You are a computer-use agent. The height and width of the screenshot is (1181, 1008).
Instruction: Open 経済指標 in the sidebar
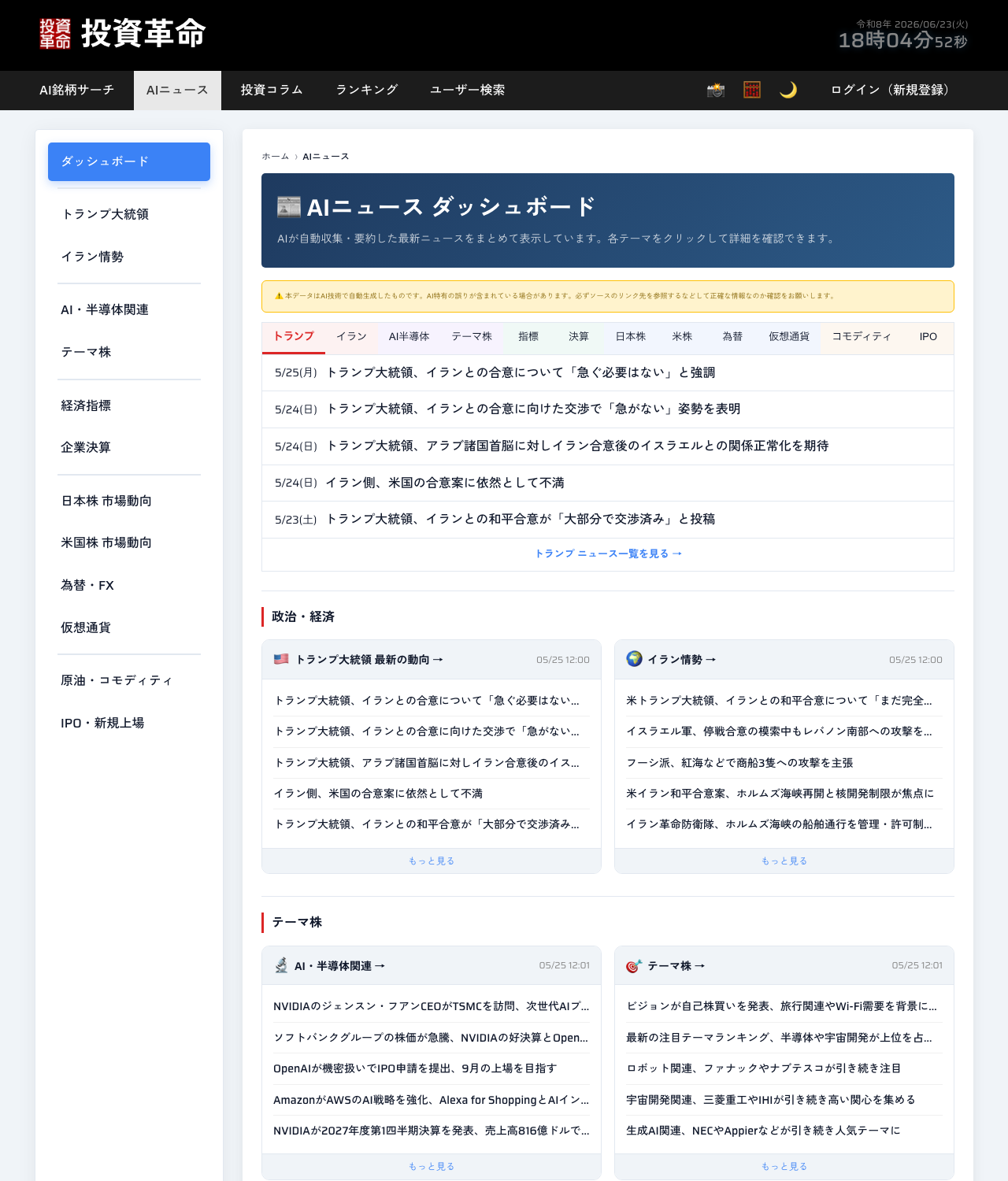coord(129,405)
